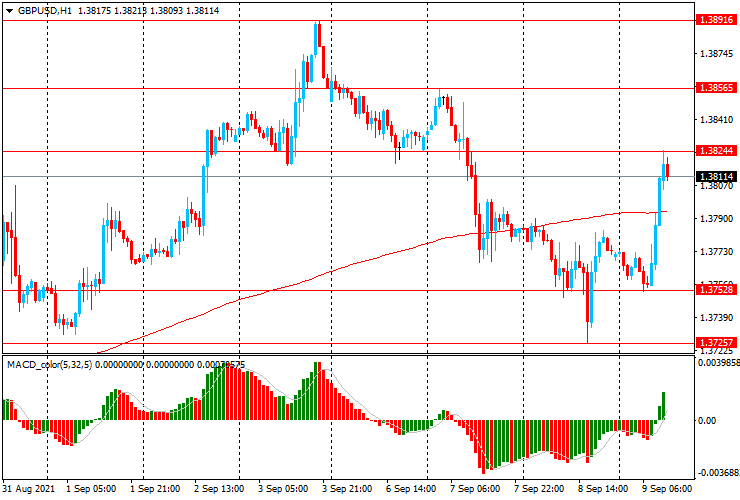Open the chart menu triangle beside GBPUSD,H1

click(9, 11)
